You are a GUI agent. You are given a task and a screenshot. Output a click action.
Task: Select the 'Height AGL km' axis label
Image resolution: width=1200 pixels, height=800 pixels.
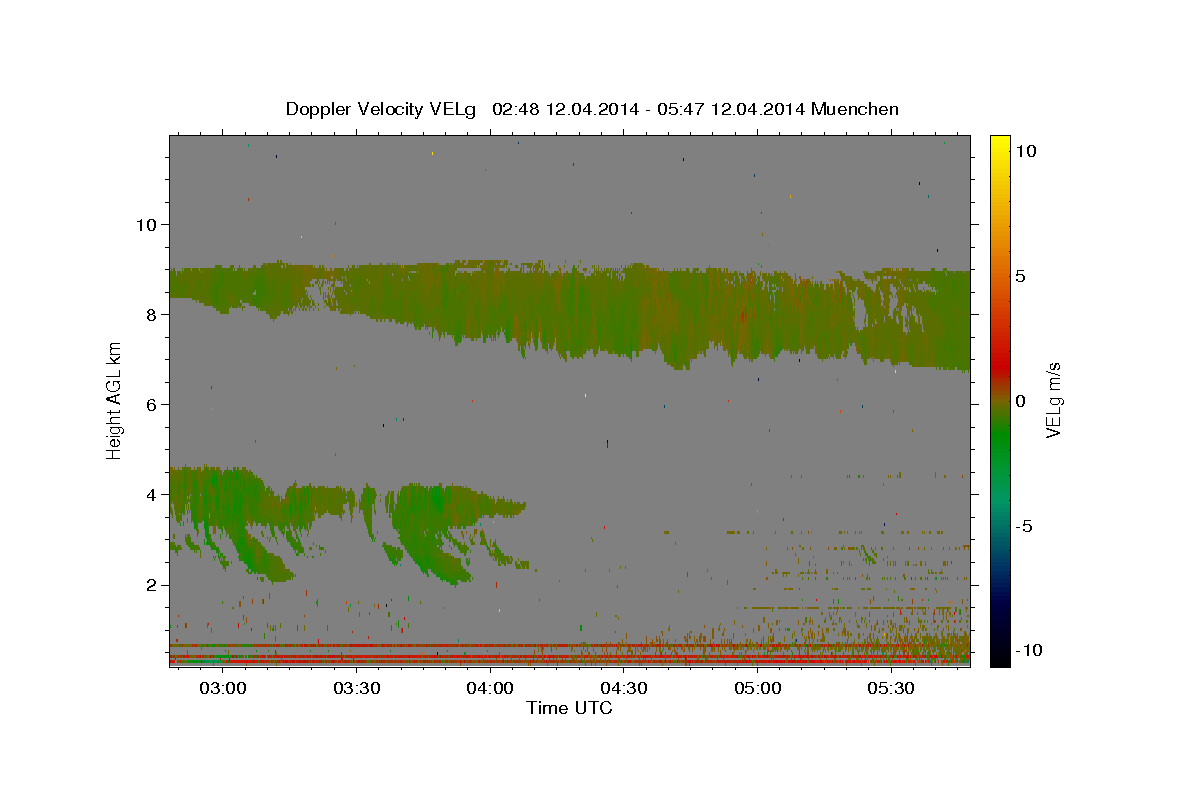[115, 399]
